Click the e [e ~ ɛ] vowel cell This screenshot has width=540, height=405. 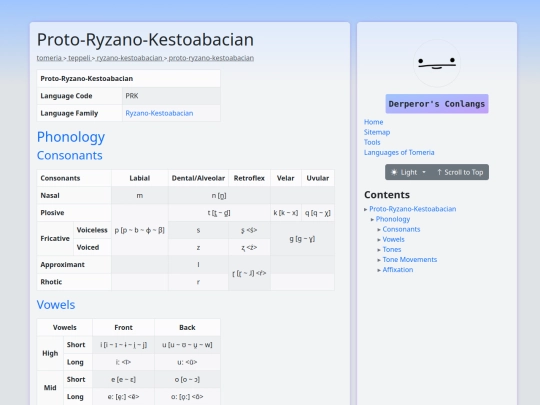(x=123, y=379)
